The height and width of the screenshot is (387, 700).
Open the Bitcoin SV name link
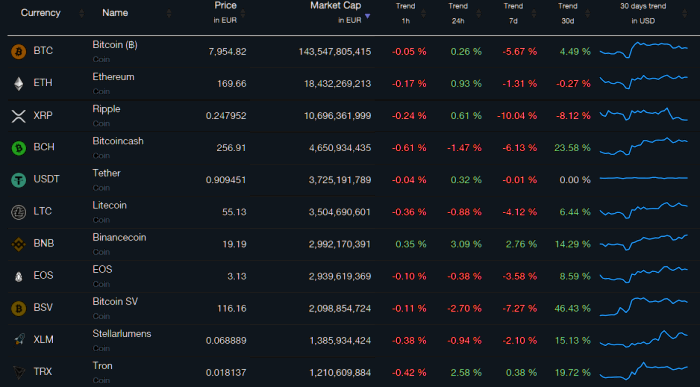click(x=115, y=302)
